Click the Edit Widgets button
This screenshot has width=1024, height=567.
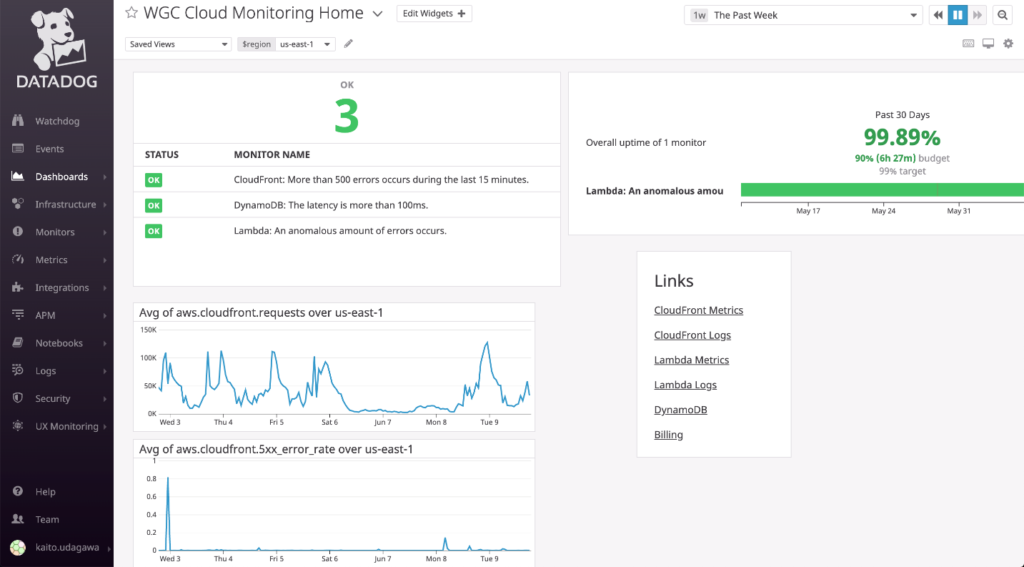(434, 14)
